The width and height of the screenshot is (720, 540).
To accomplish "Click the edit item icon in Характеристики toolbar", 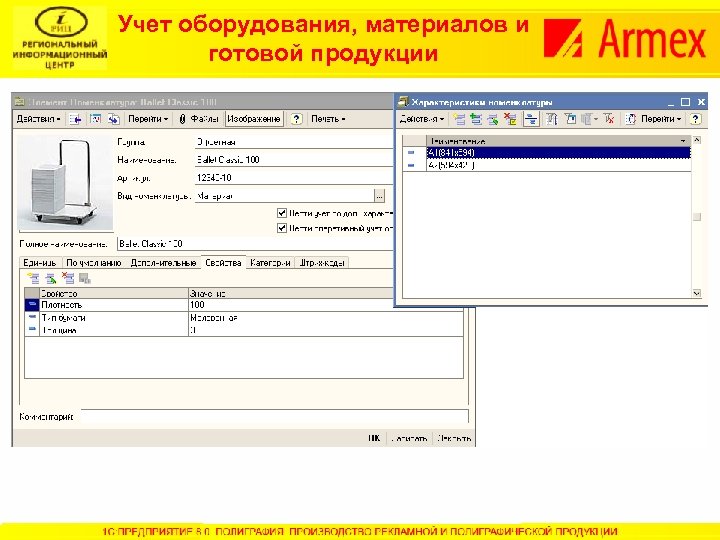I will (493, 119).
